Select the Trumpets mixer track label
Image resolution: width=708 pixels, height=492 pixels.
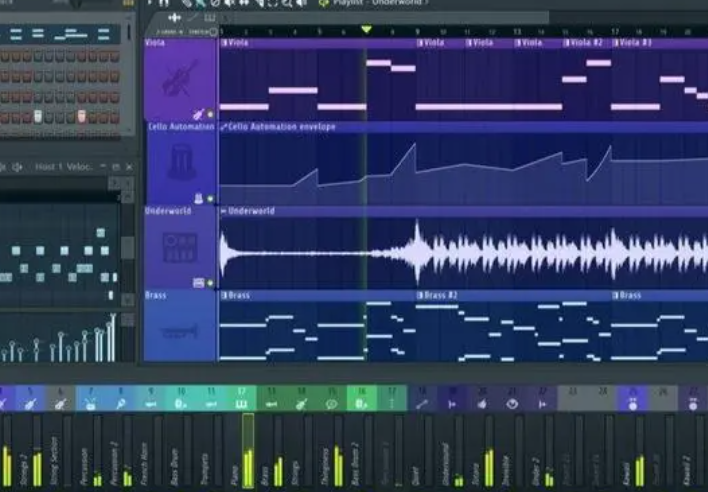pos(205,469)
